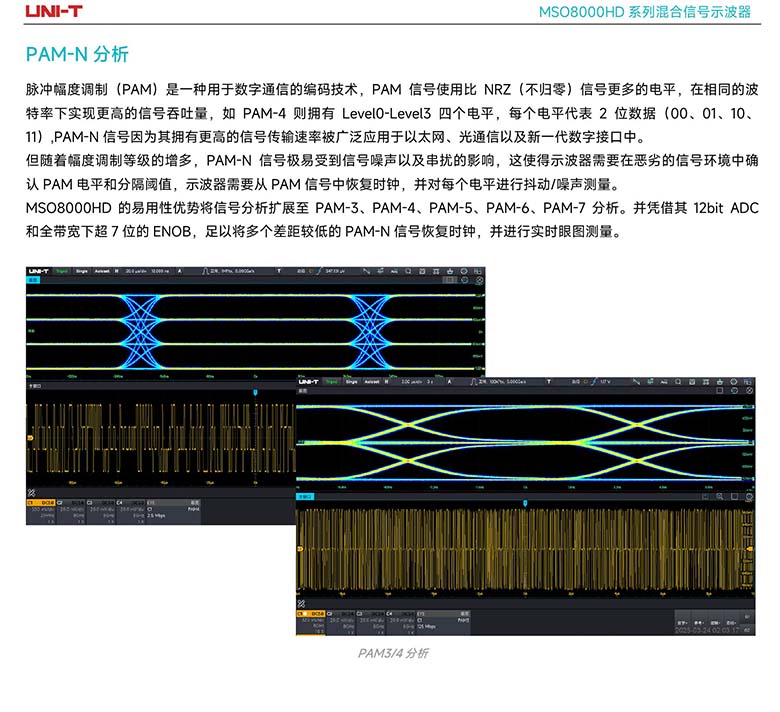Image resolution: width=780 pixels, height=712 pixels.
Task: Click the rightmost toolbar icon in the upper-left scope
Action: (x=478, y=271)
